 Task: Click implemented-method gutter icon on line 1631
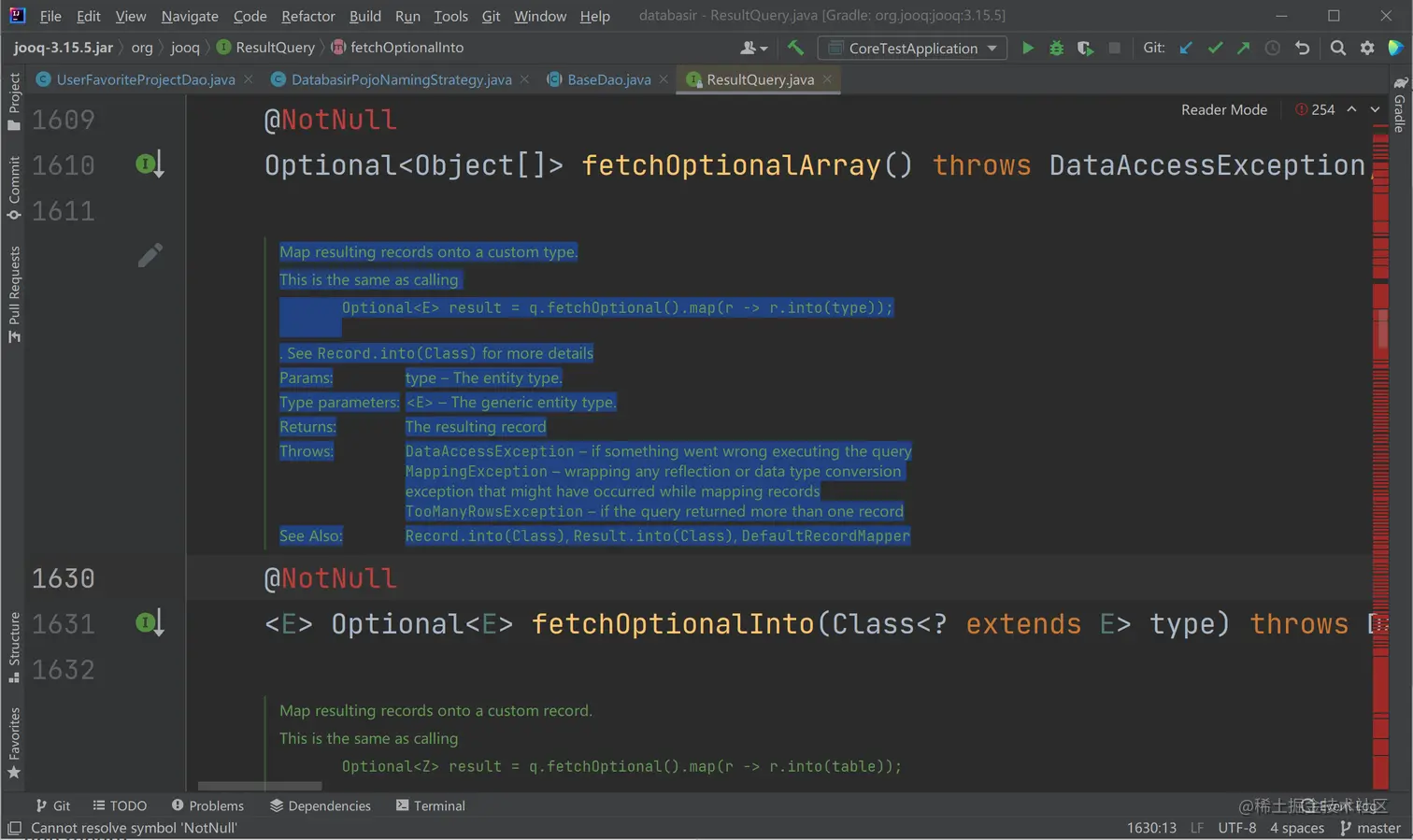coord(150,622)
